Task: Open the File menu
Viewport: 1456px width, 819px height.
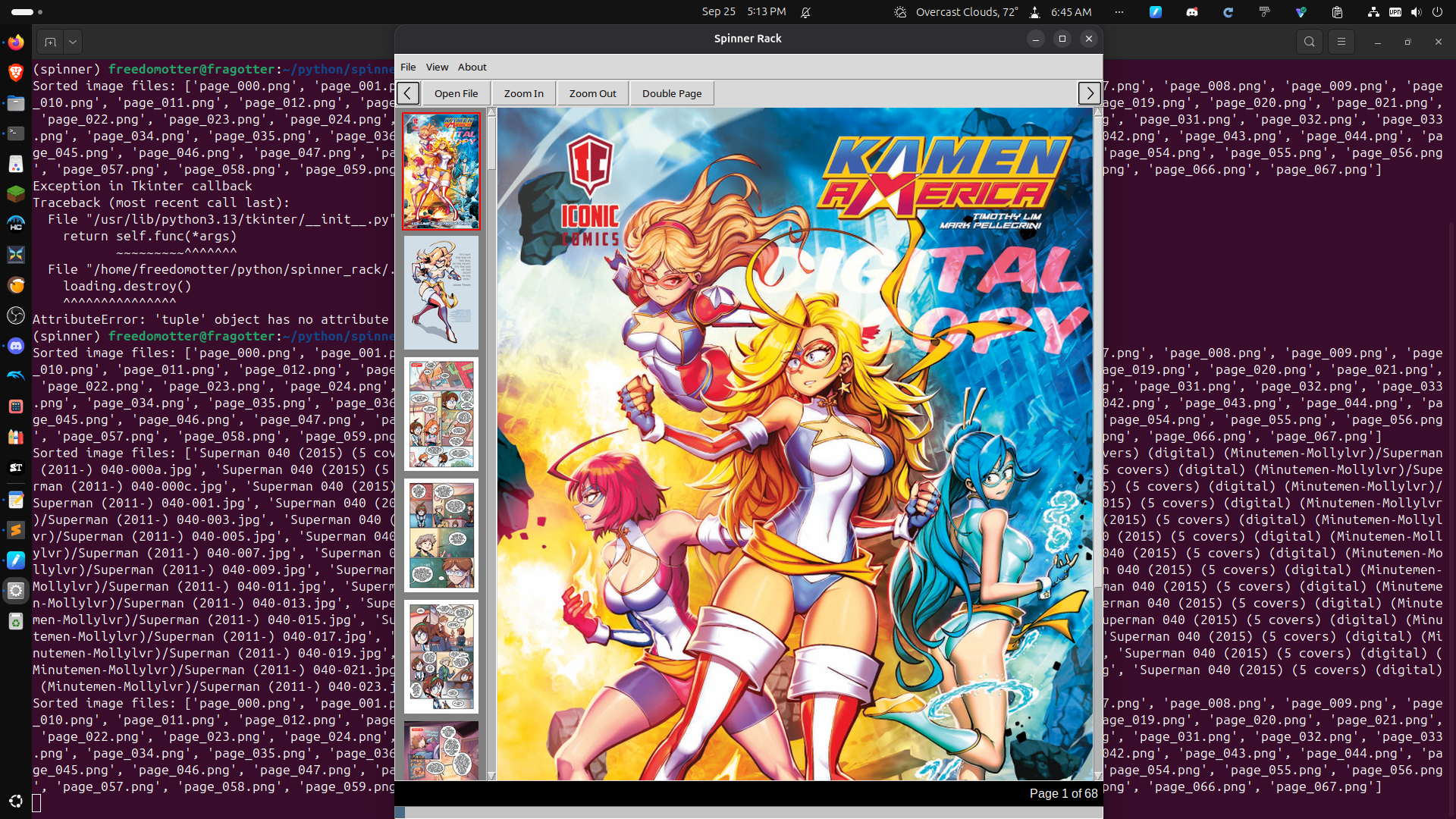Action: pos(408,67)
